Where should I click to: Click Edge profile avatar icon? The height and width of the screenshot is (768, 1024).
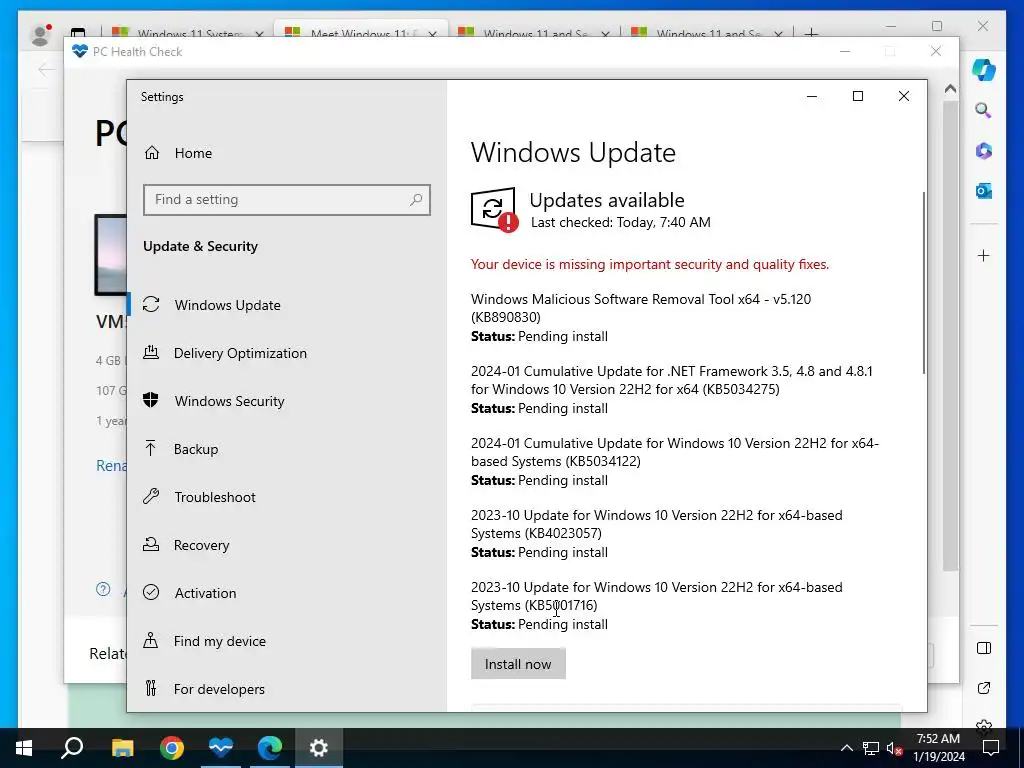pos(41,33)
